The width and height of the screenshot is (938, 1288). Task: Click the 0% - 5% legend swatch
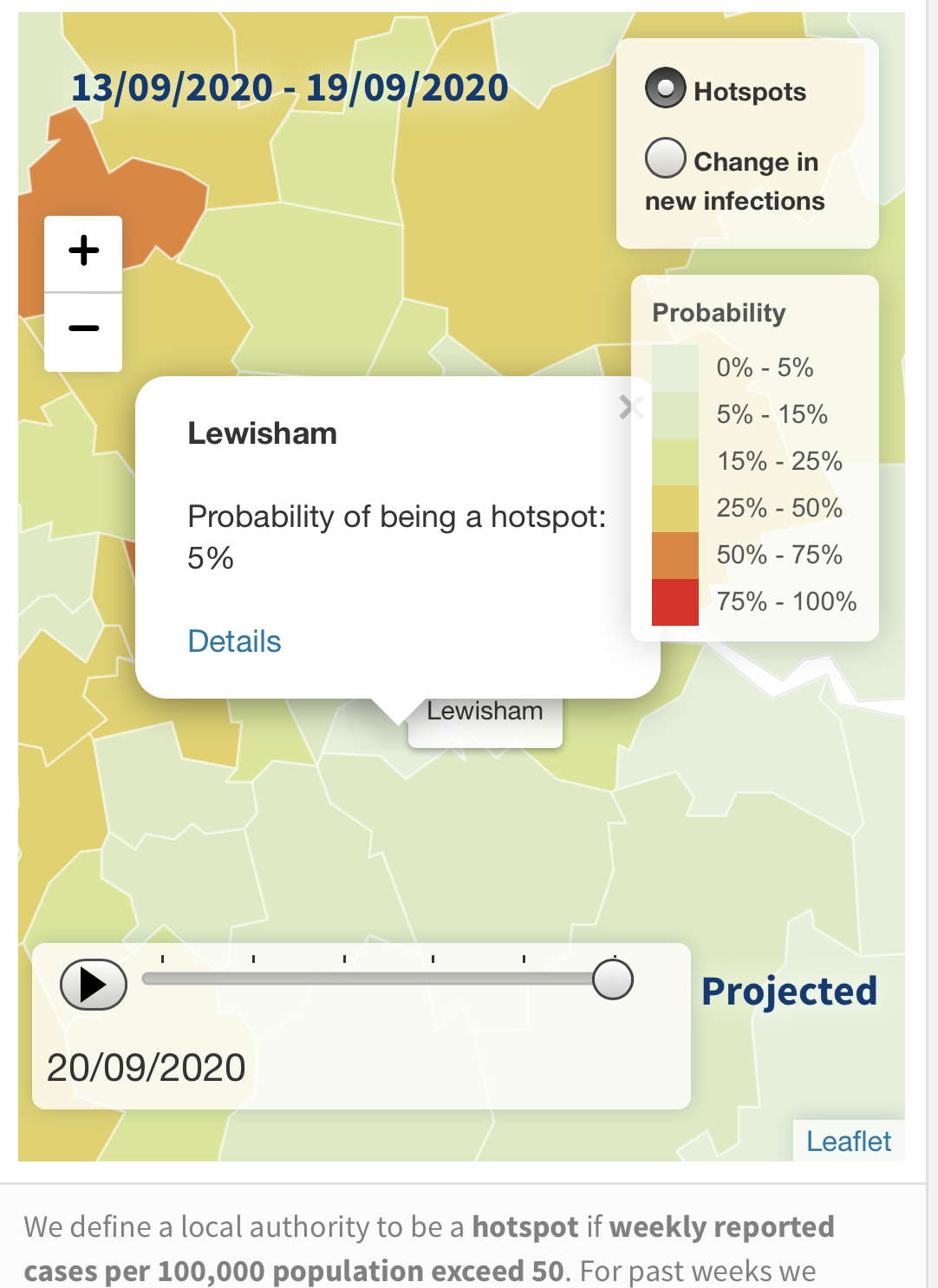coord(674,368)
